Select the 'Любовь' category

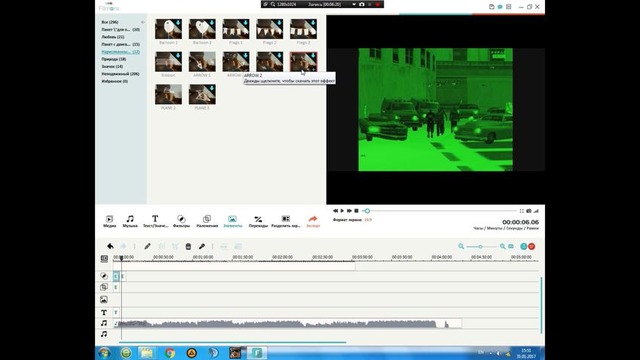point(113,37)
